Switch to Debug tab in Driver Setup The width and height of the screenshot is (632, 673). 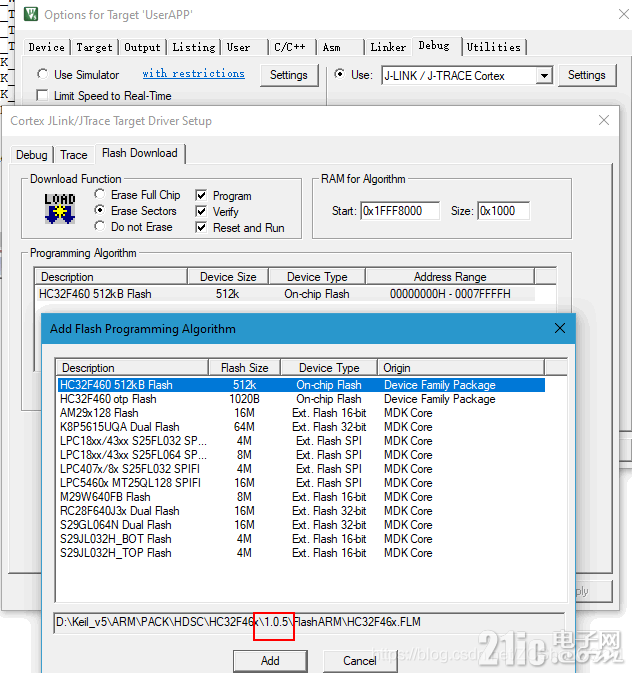(x=32, y=155)
